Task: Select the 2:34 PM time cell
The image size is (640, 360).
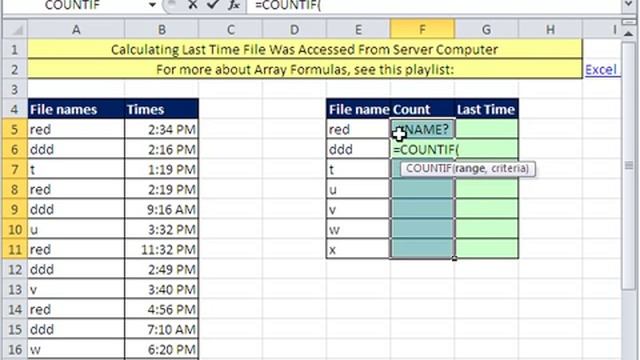Action: pos(162,129)
